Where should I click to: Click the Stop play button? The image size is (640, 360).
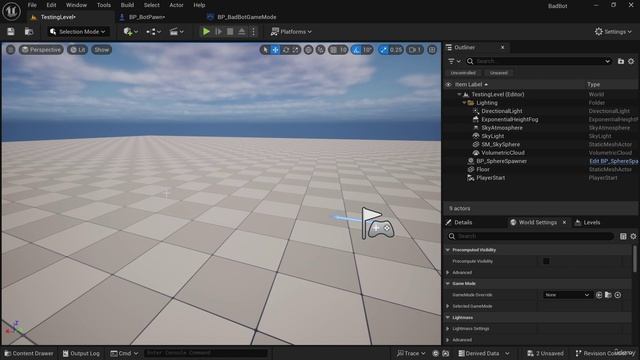[x=230, y=31]
